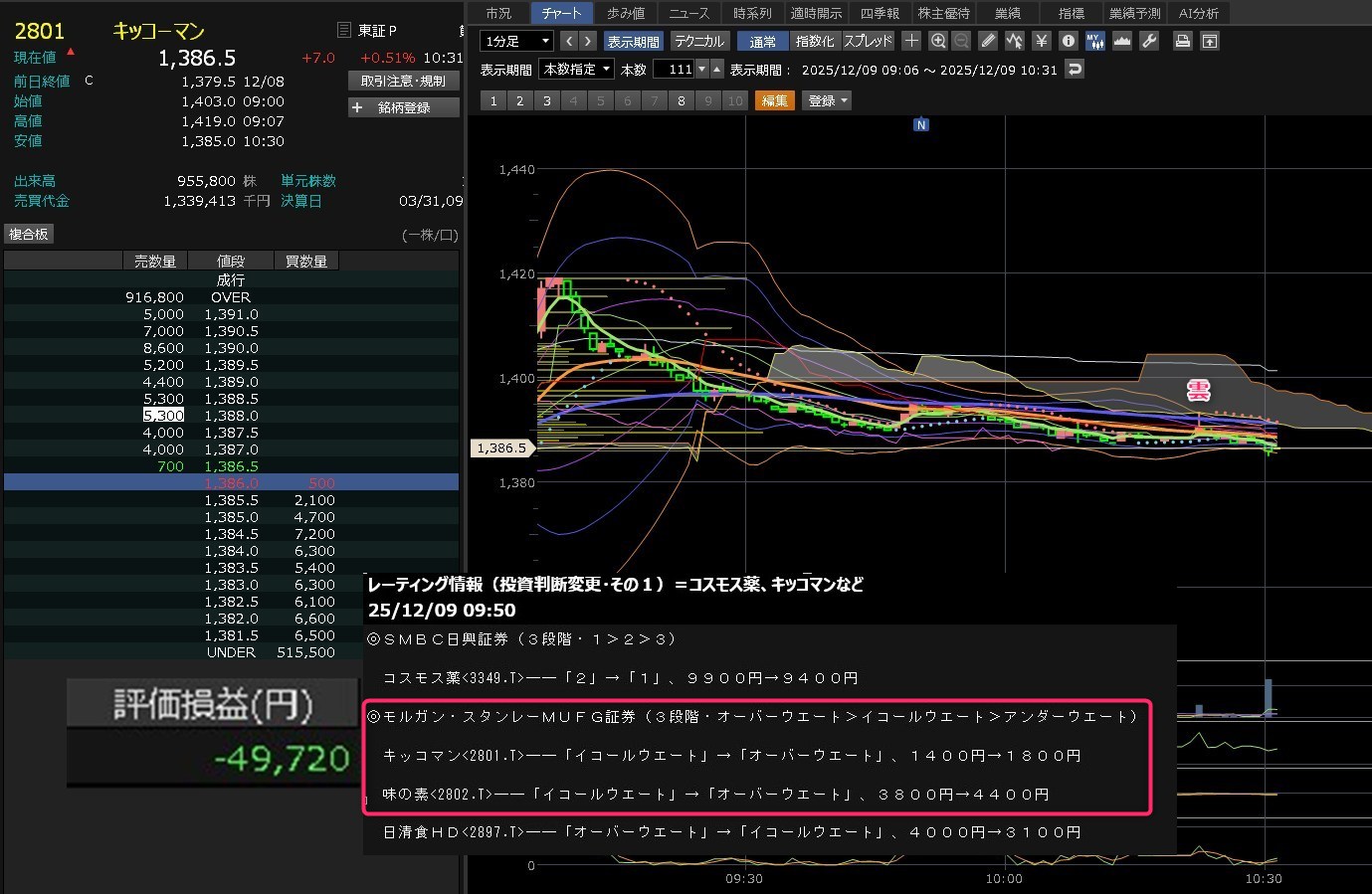Click the 1,386.5 price marker on chart axis

[501, 448]
